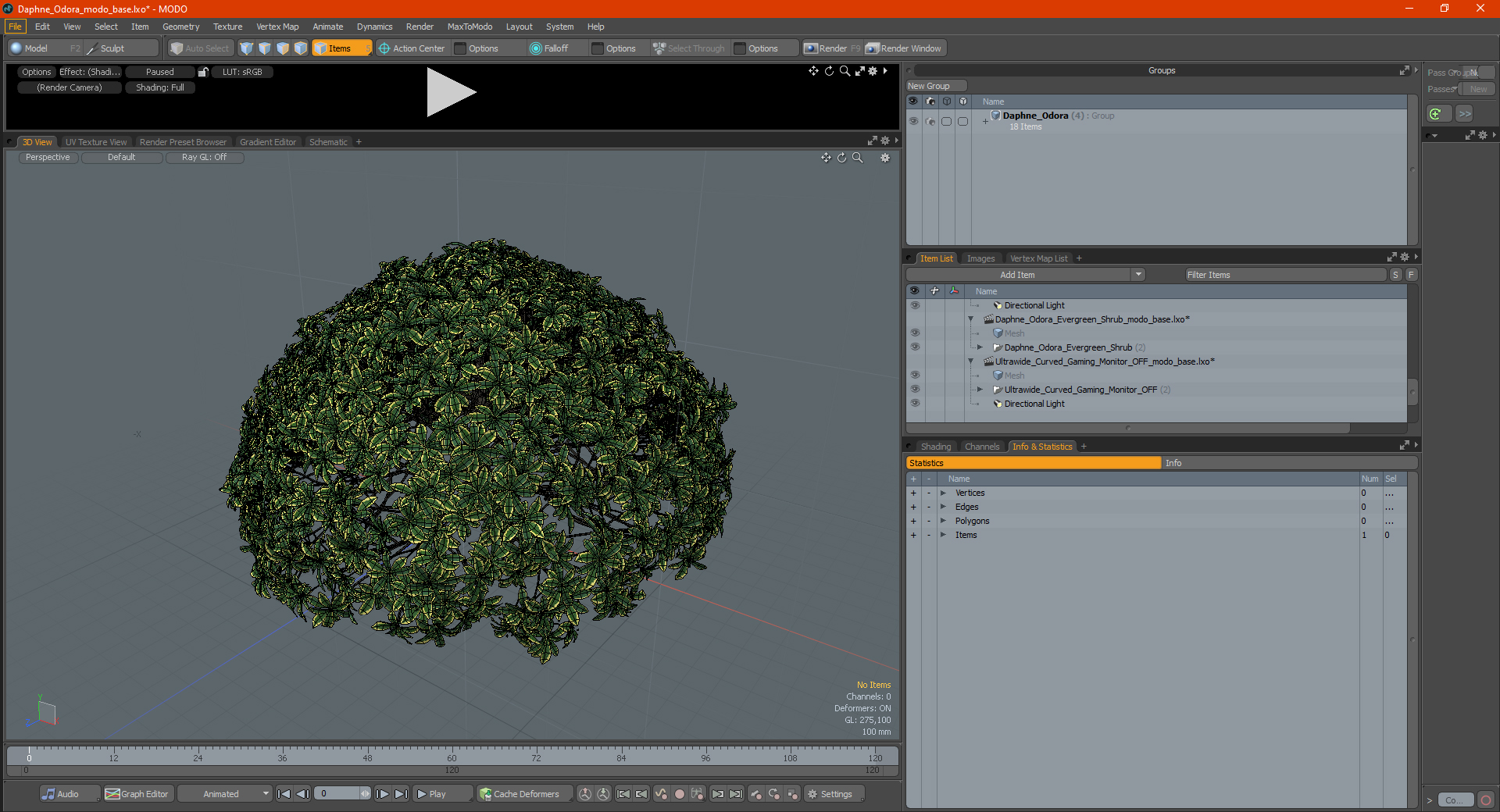Go to last frame
The image size is (1500, 812).
402,794
